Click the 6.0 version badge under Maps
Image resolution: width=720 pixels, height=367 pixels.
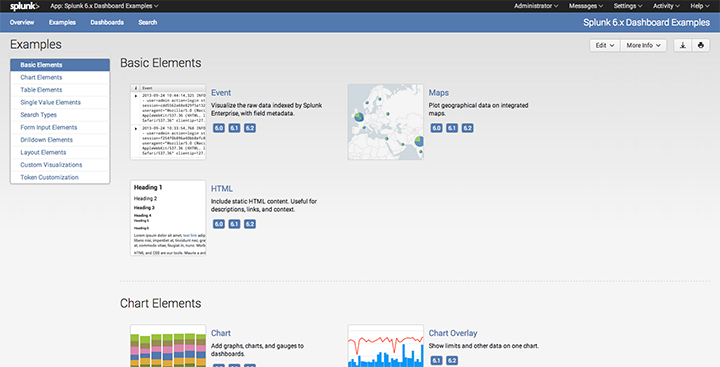click(x=437, y=128)
